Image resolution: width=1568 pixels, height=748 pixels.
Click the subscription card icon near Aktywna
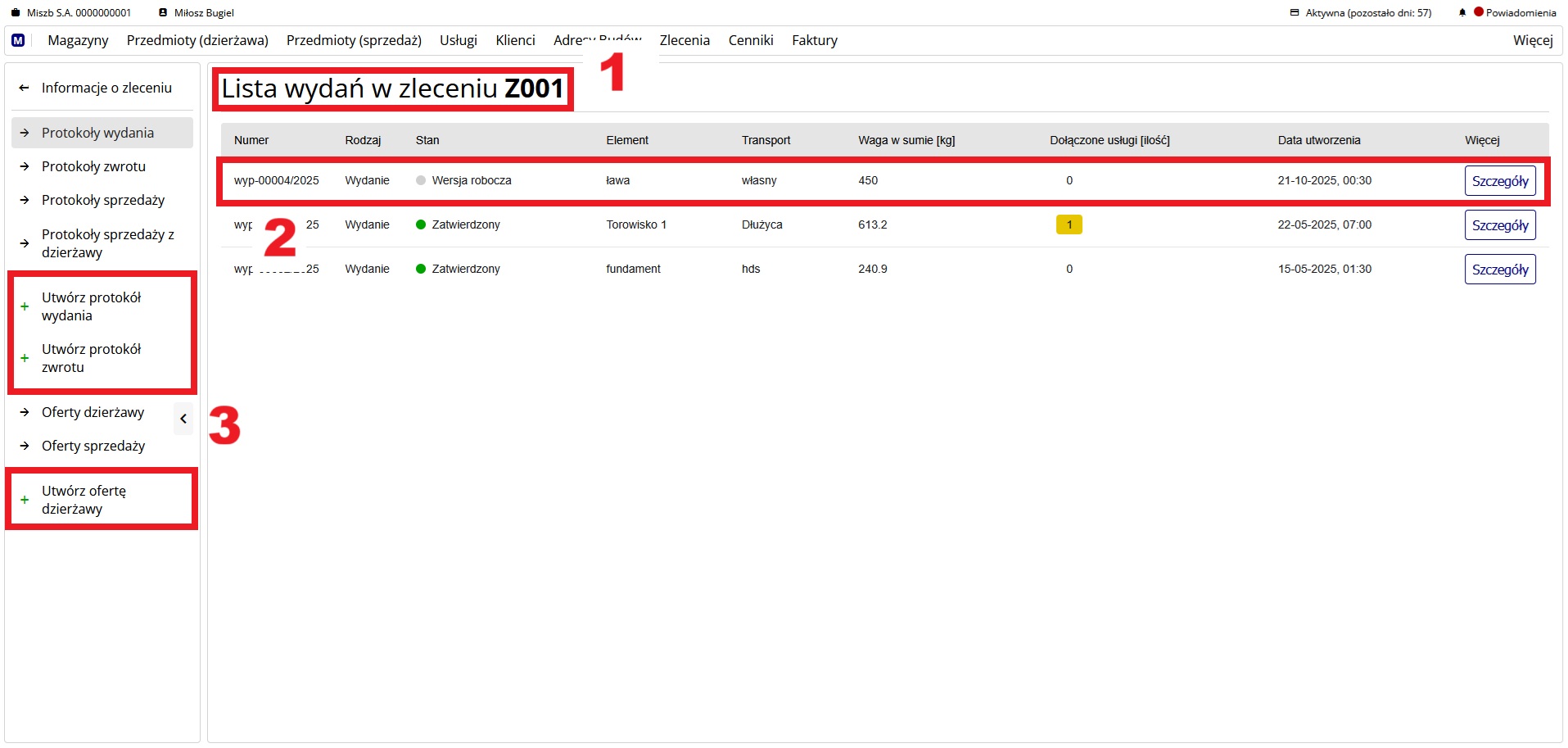coord(1295,13)
